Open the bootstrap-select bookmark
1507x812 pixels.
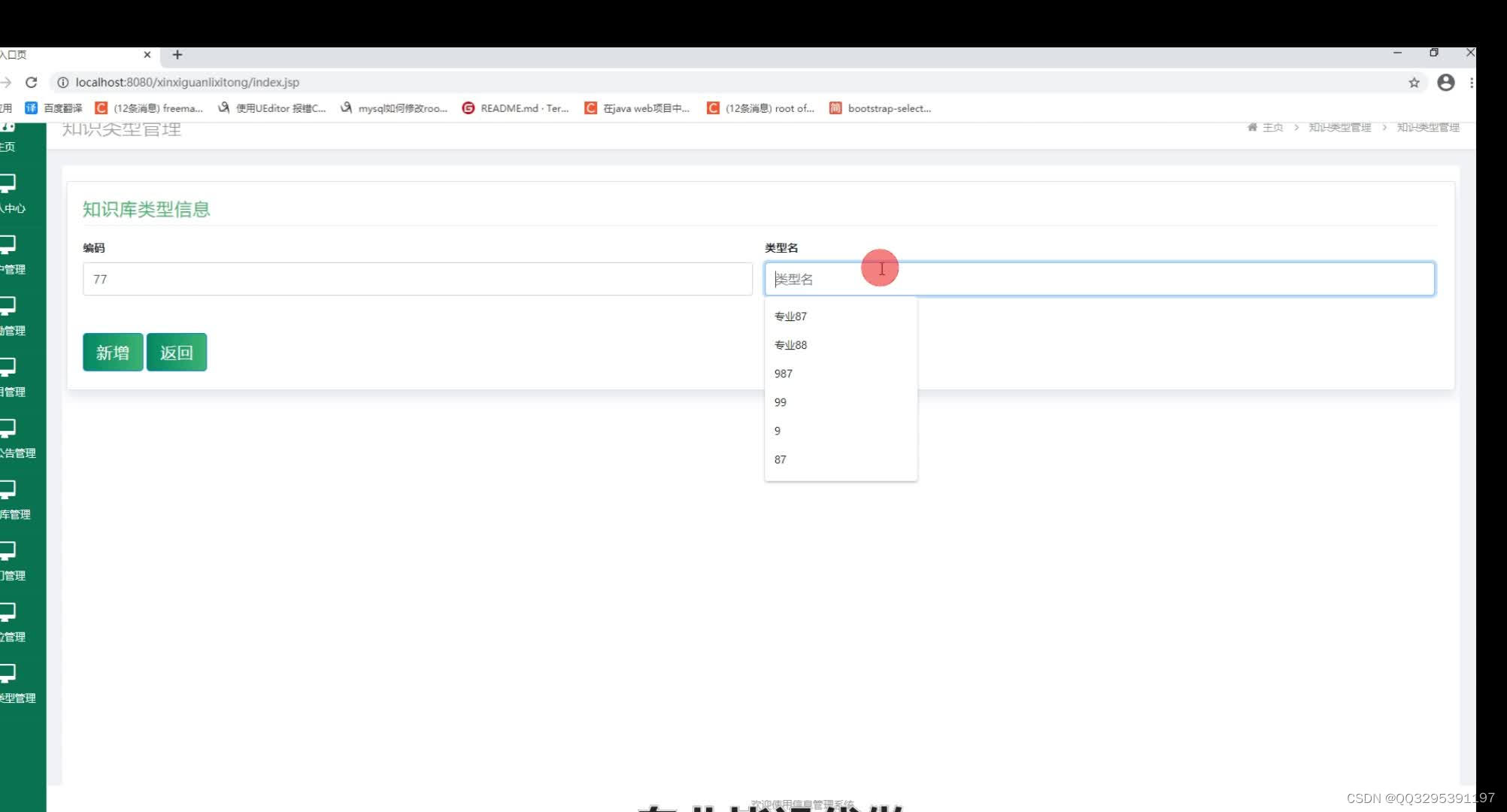881,108
